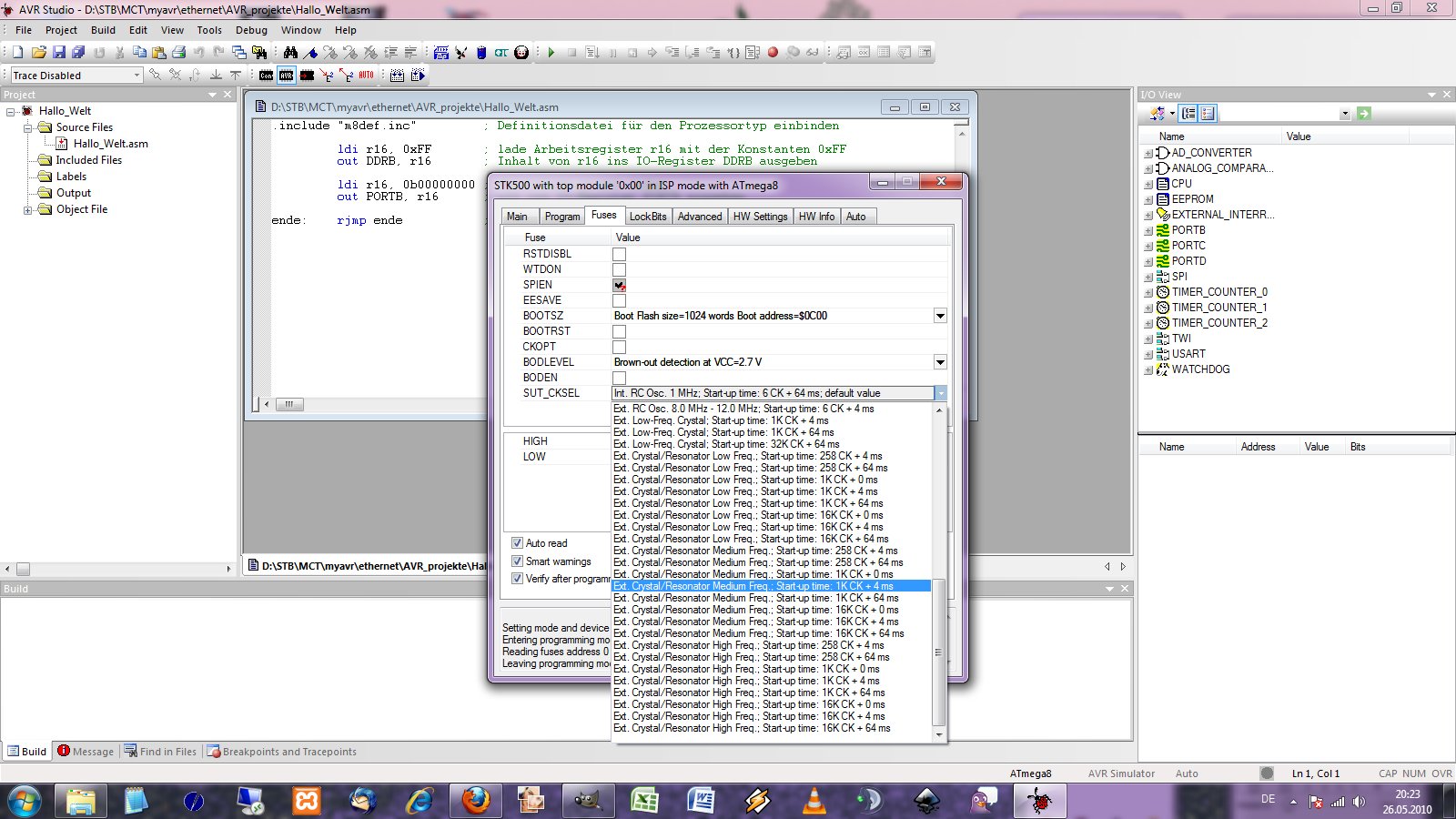Click the ladybug icon in debug toolbar
This screenshot has height=819, width=1456.
tap(521, 53)
